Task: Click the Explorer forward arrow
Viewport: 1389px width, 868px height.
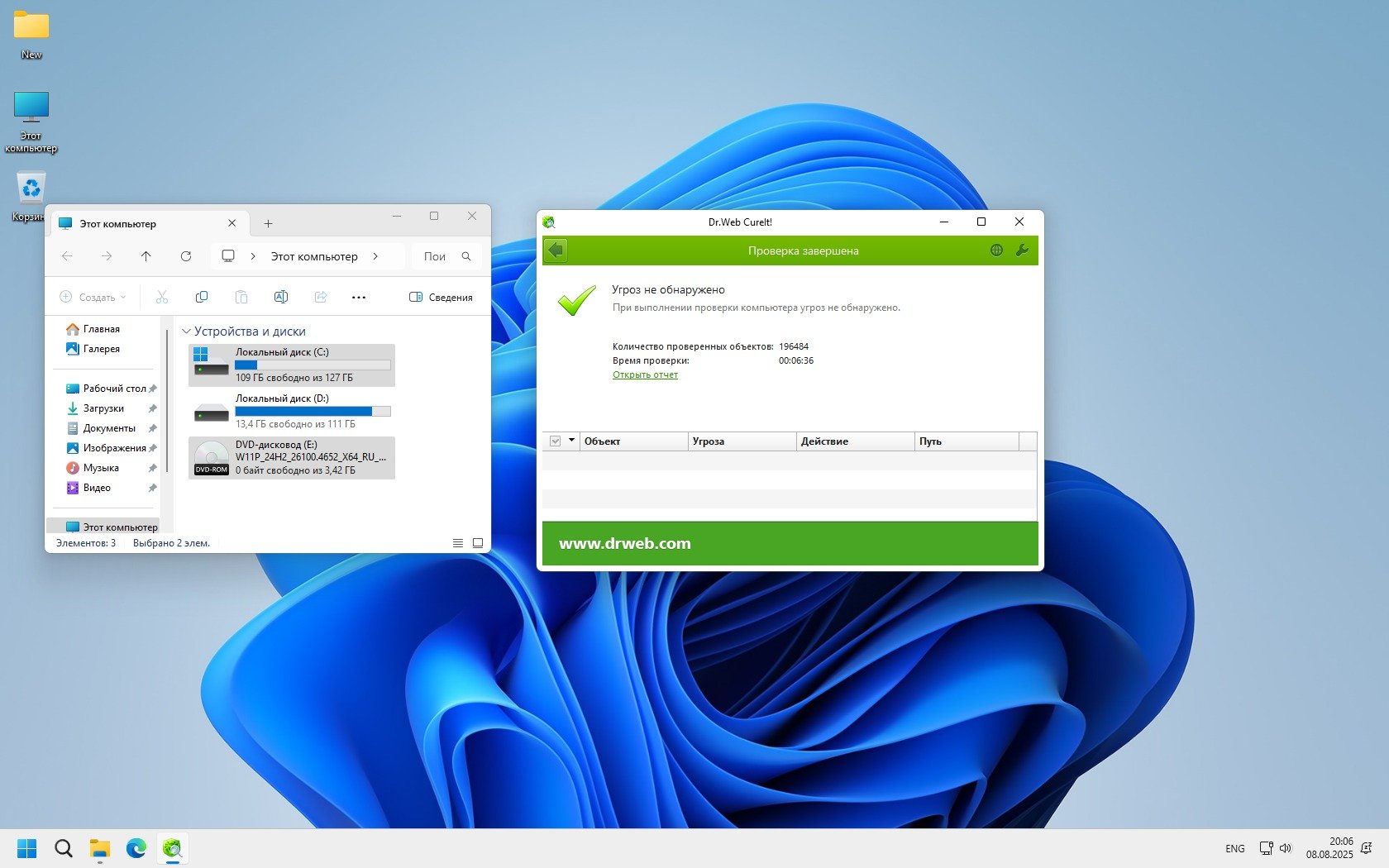Action: pos(107,256)
